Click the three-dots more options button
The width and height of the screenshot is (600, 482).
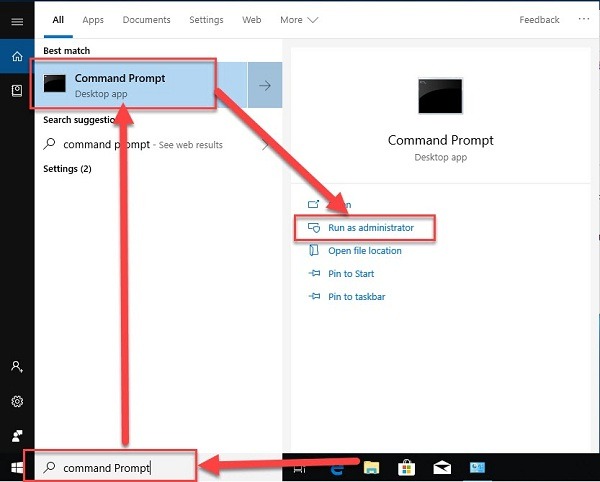coord(584,19)
